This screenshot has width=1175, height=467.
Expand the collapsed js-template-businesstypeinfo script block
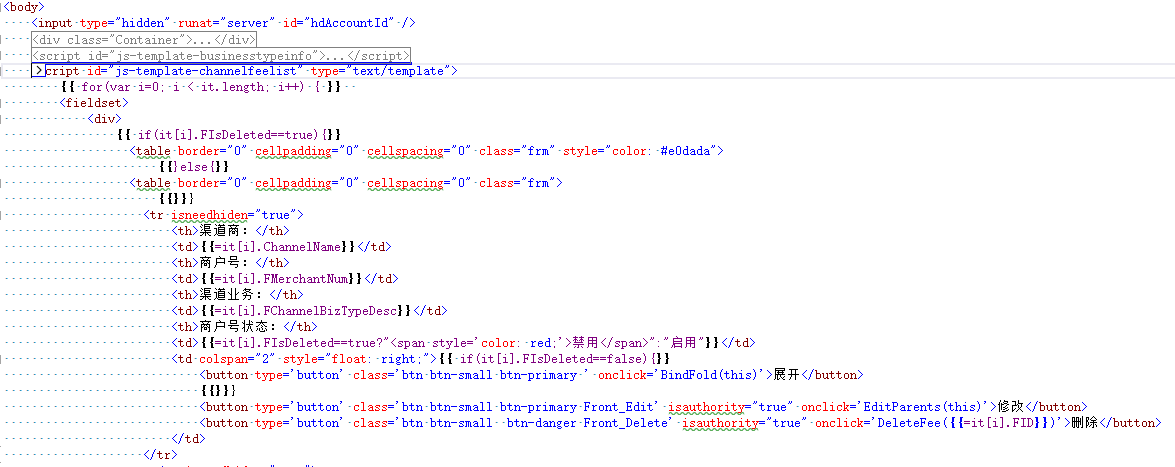(222, 55)
